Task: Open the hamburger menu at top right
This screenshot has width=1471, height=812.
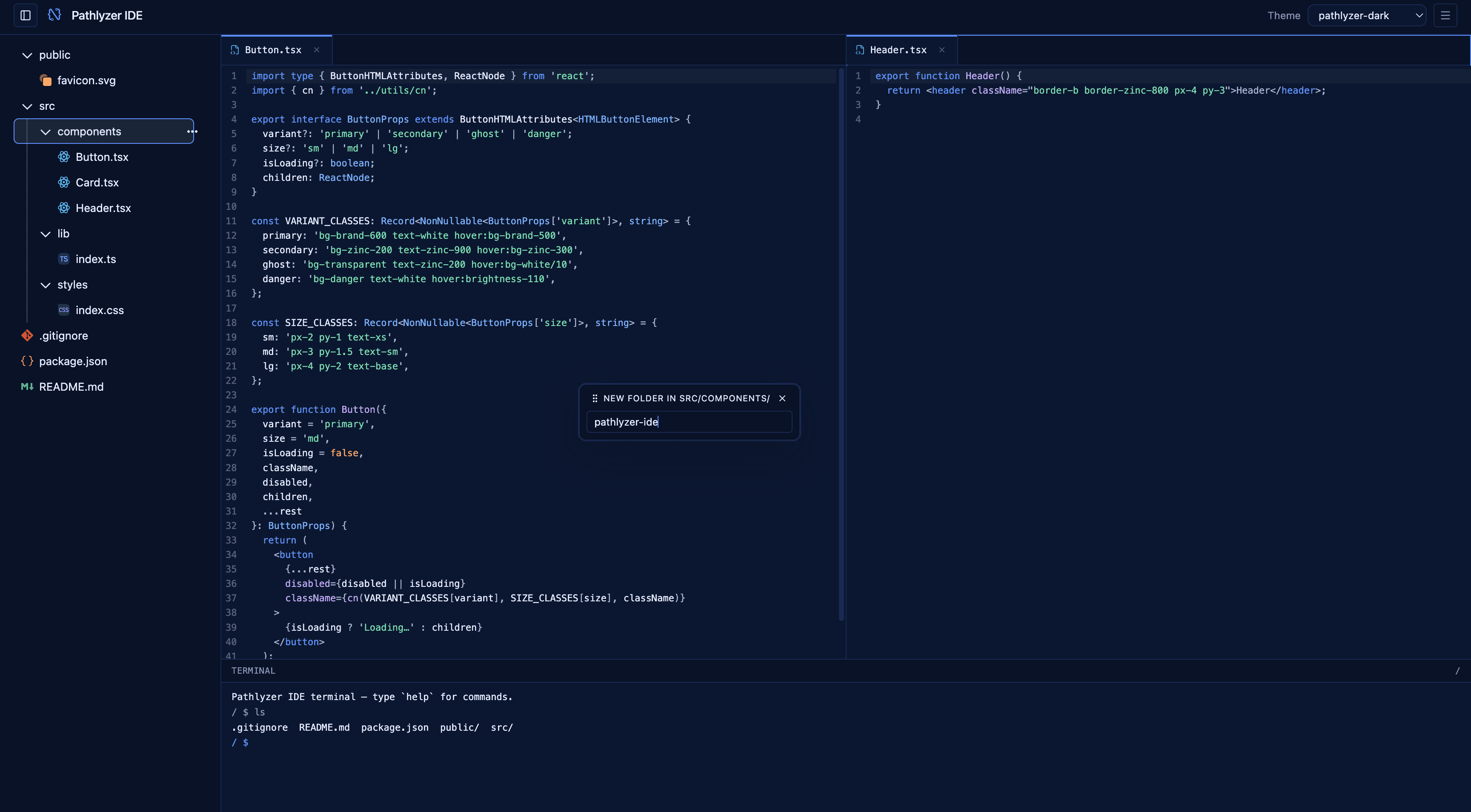Action: 1445,15
